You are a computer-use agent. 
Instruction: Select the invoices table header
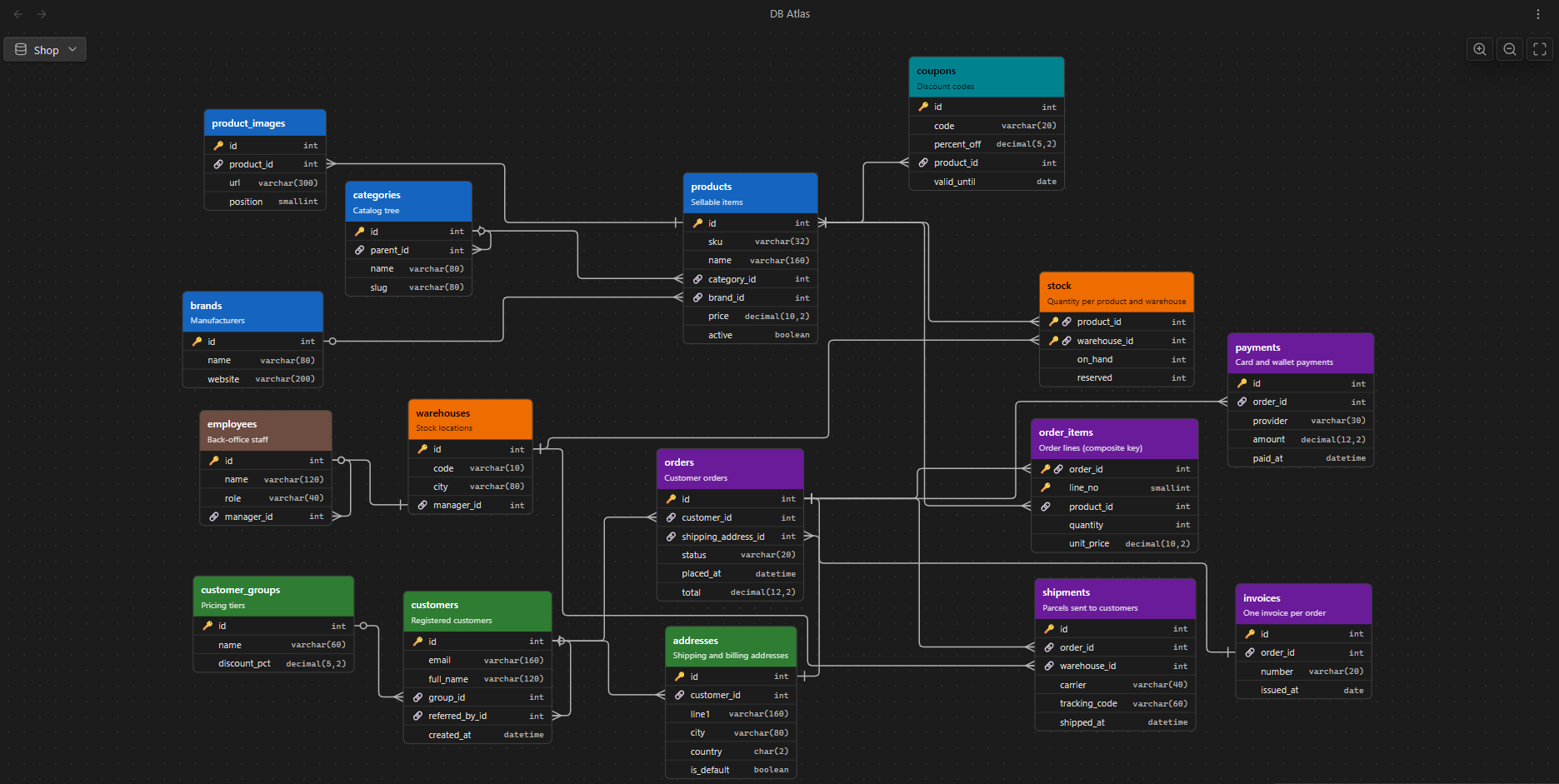(x=1303, y=604)
